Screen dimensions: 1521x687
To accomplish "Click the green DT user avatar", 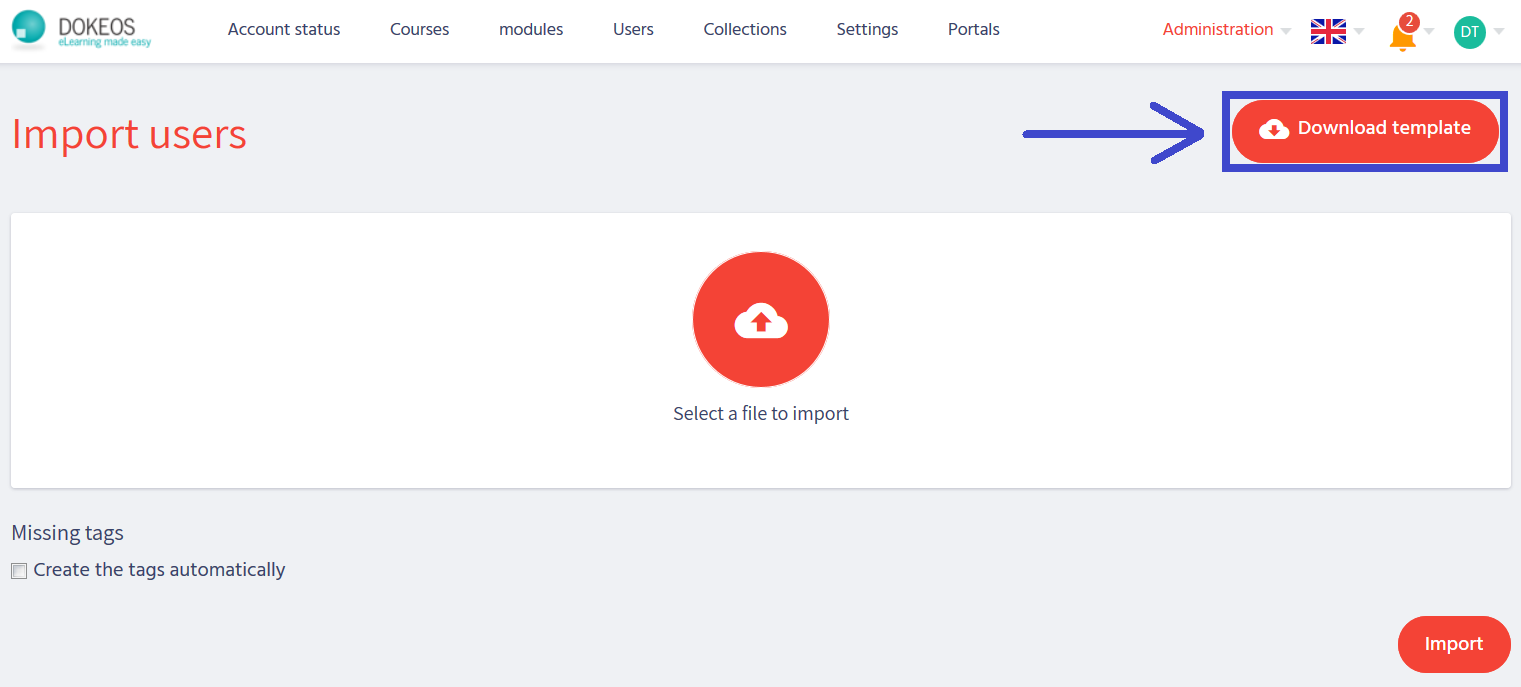I will click(x=1469, y=32).
